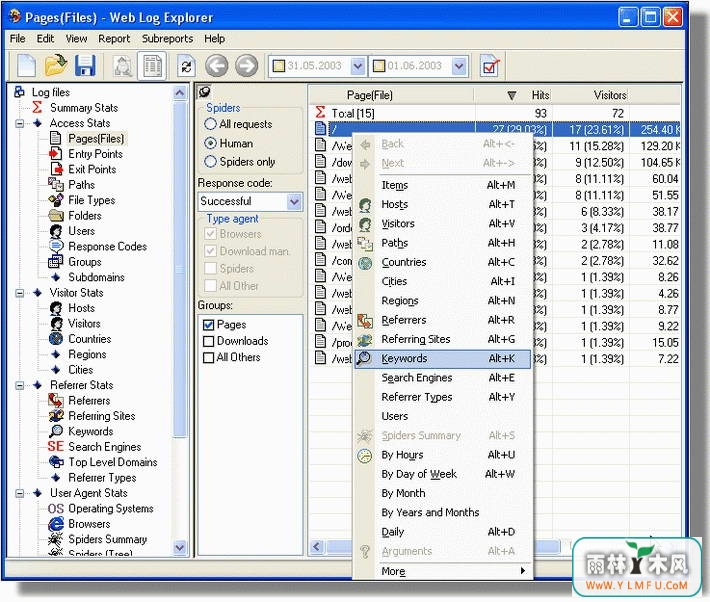Collapse the Access Stats tree node
Image resolution: width=710 pixels, height=602 pixels.
coord(20,123)
